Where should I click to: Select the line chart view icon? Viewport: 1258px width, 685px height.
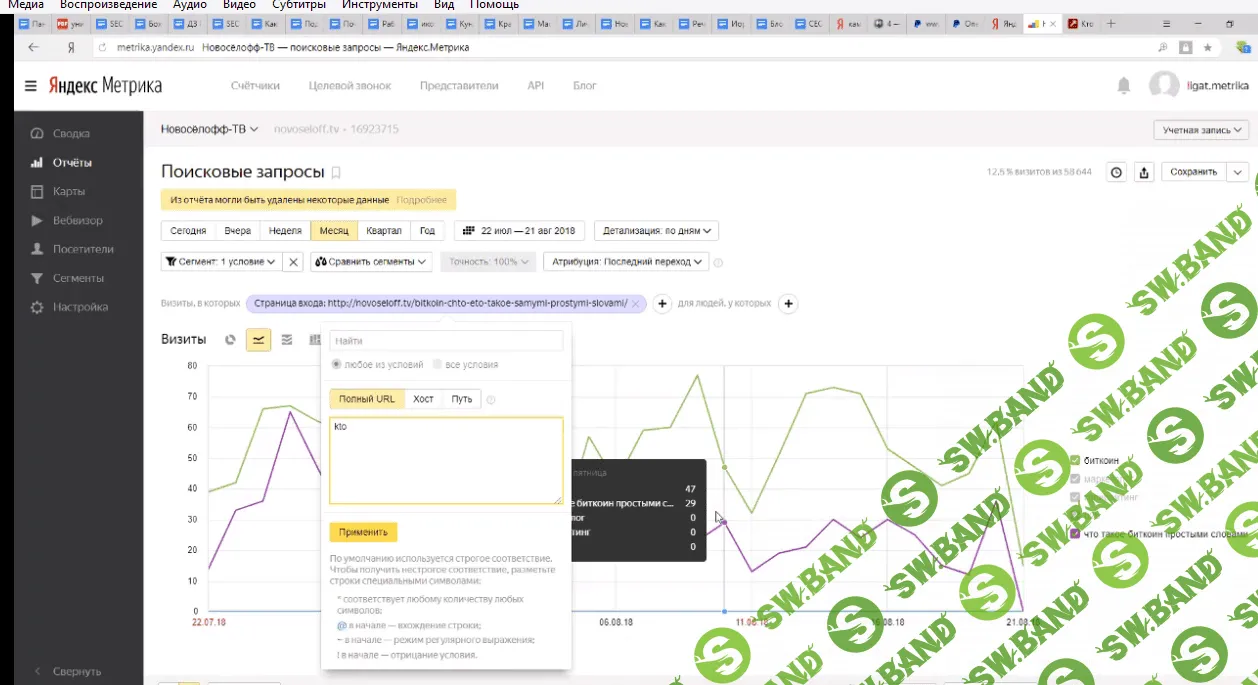click(x=258, y=340)
